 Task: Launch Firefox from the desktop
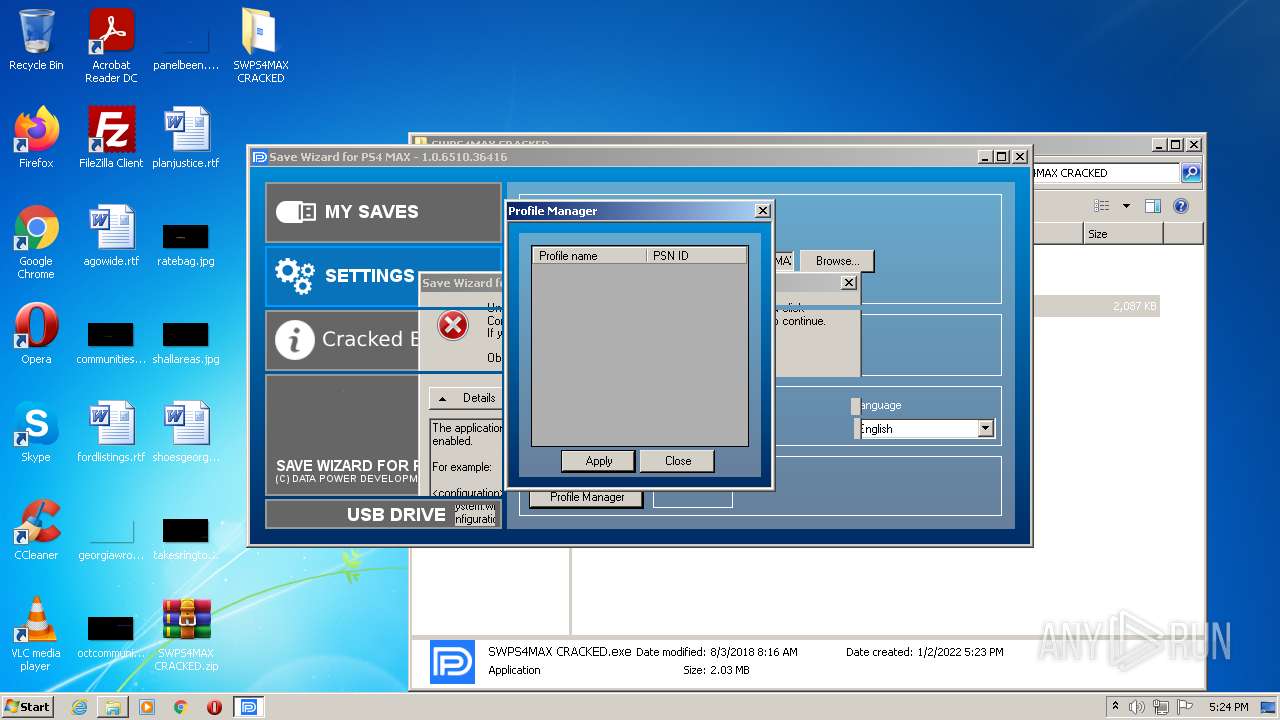click(x=36, y=138)
